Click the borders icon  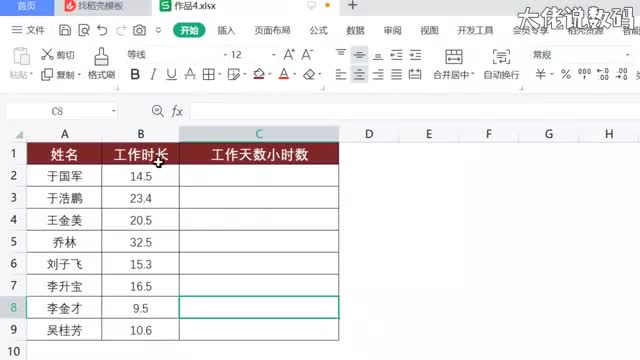[x=209, y=74]
